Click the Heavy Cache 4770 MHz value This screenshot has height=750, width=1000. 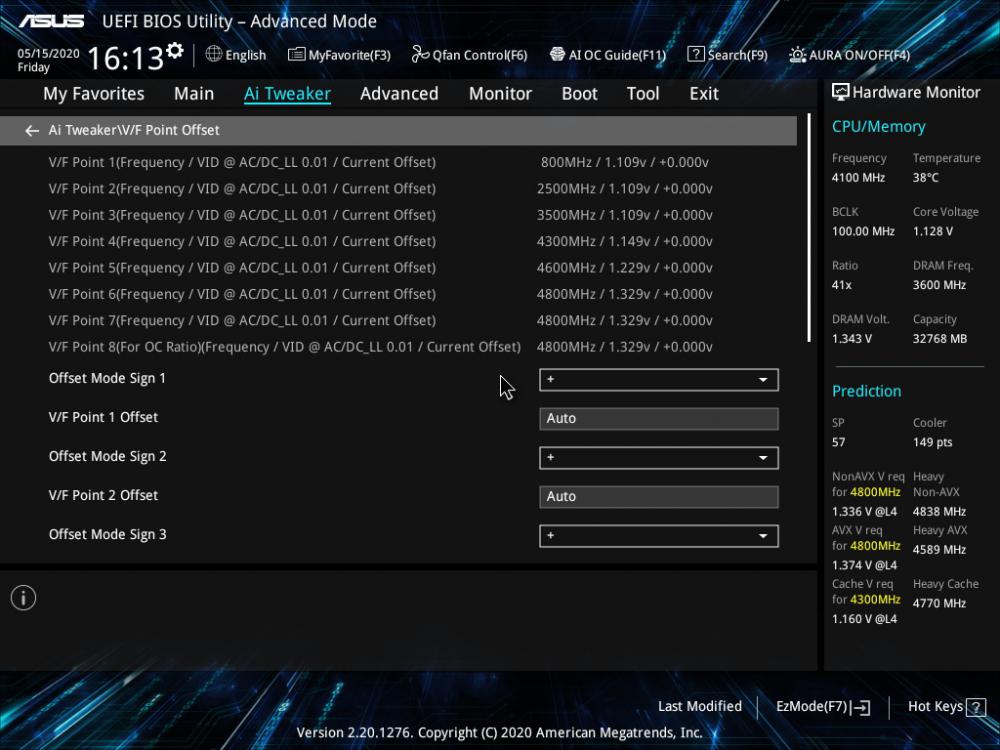(939, 603)
